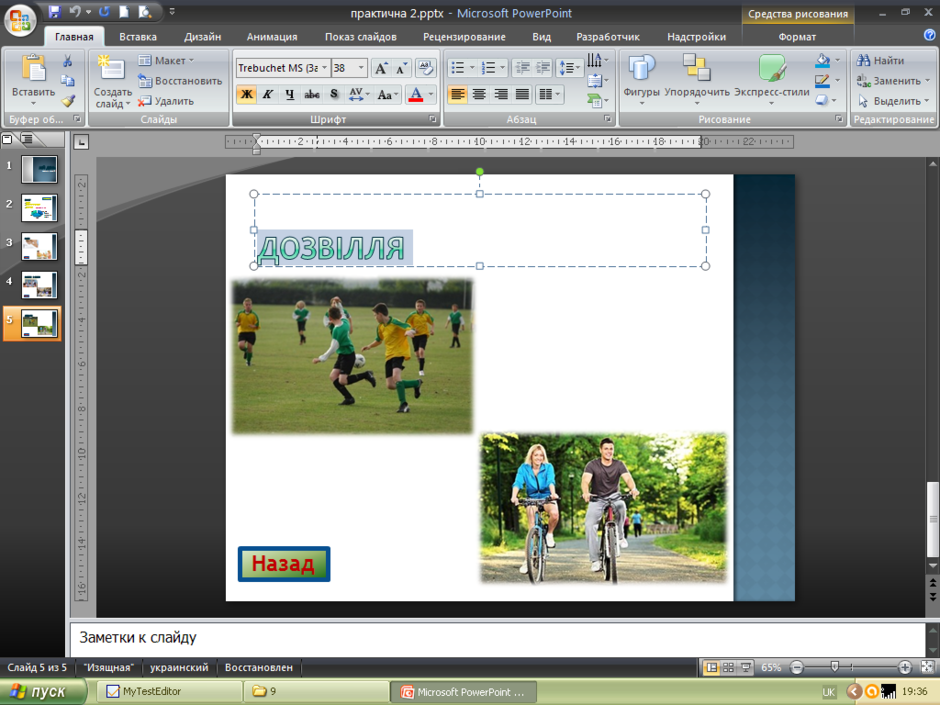The height and width of the screenshot is (705, 940).
Task: Start slide show from status bar icon
Action: click(746, 667)
